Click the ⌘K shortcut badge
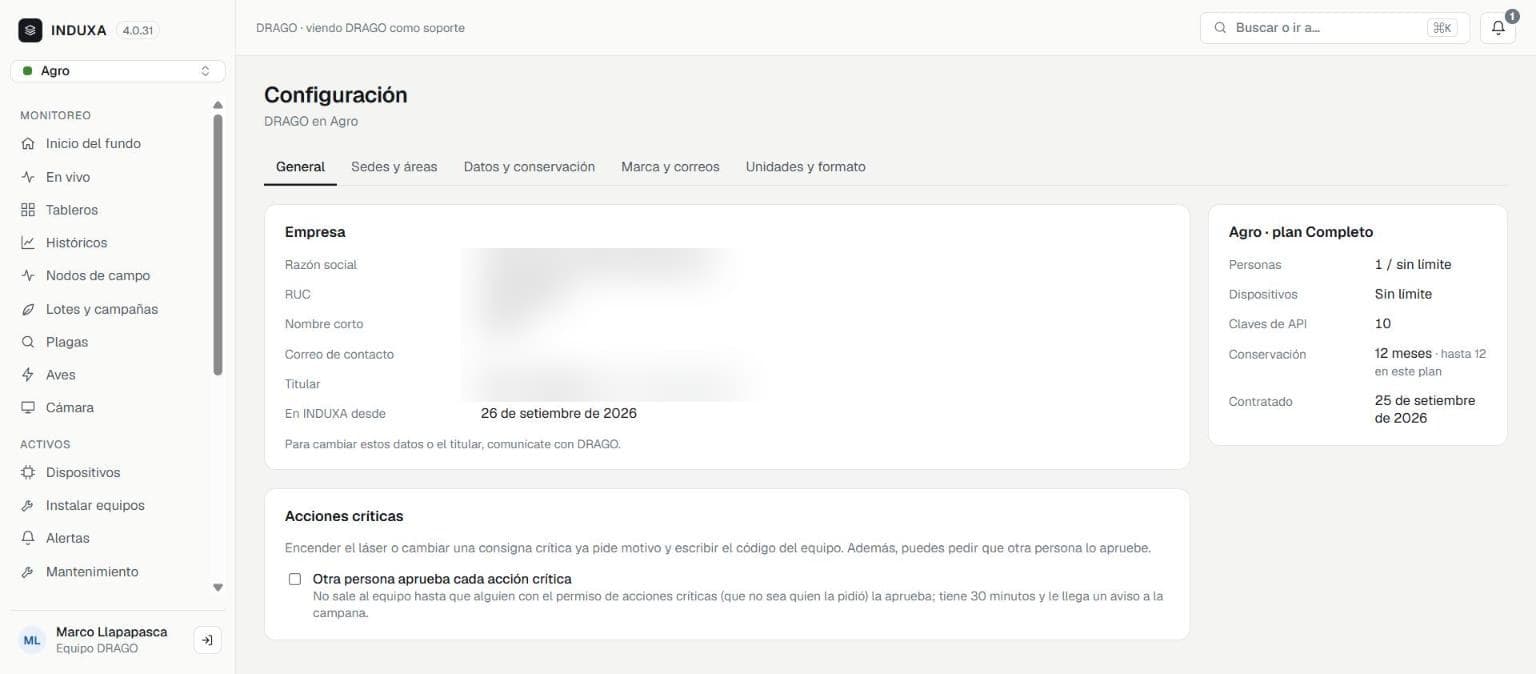 pyautogui.click(x=1442, y=28)
